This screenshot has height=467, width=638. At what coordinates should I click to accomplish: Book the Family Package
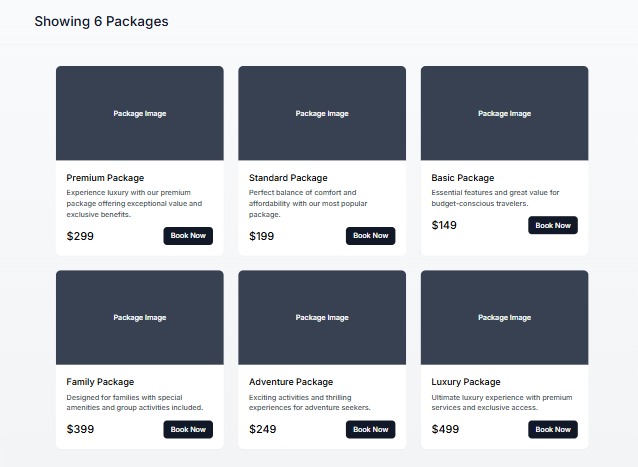click(x=188, y=429)
